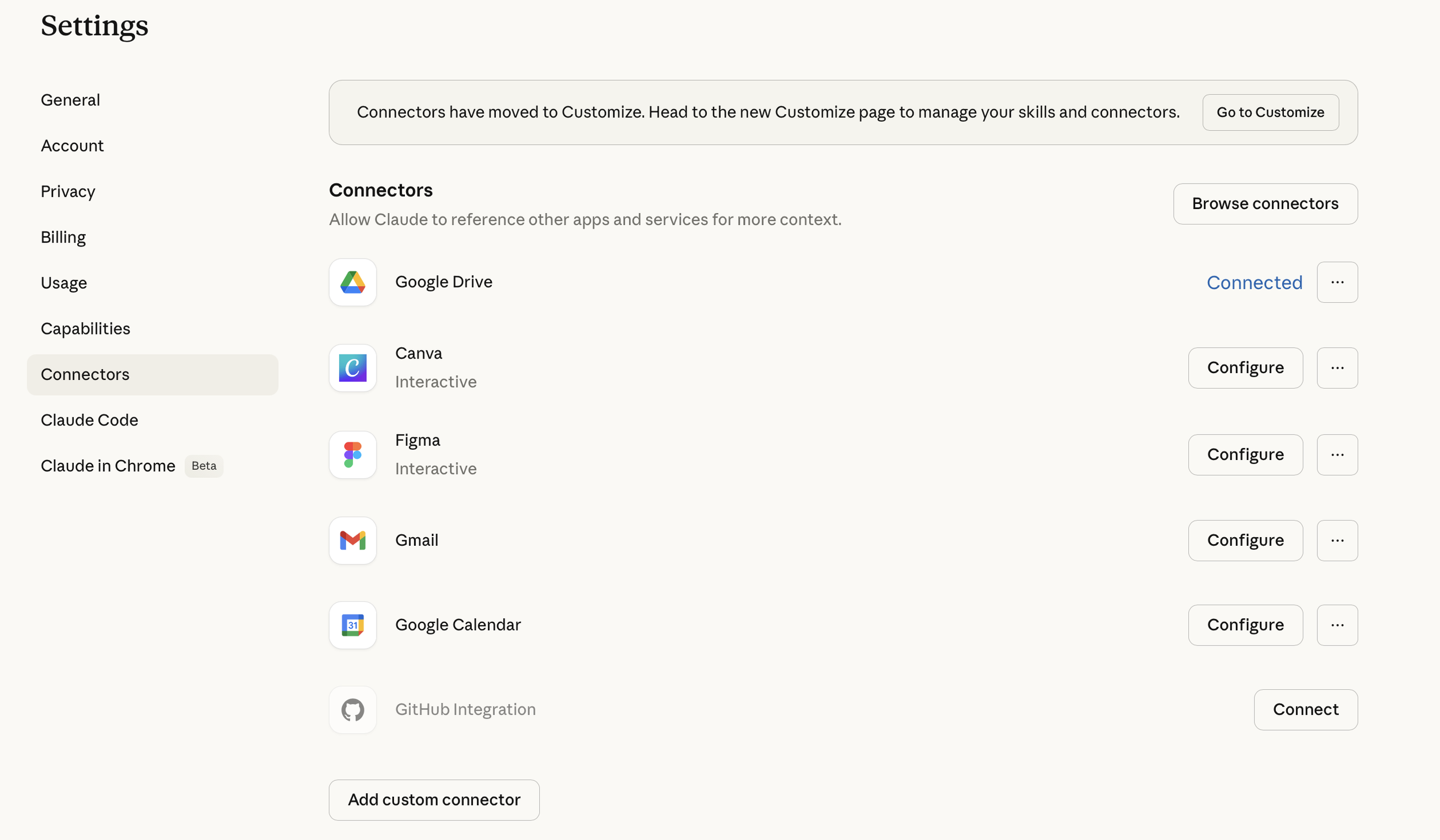
Task: Click the GitHub octocat icon
Action: [x=353, y=709]
